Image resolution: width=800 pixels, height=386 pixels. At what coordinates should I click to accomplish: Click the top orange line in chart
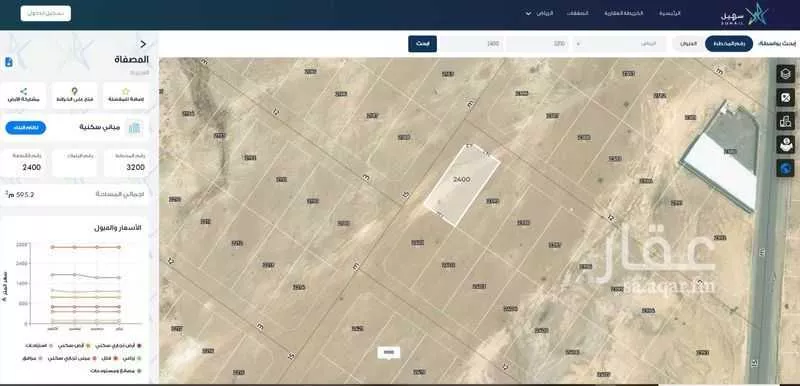click(x=85, y=247)
